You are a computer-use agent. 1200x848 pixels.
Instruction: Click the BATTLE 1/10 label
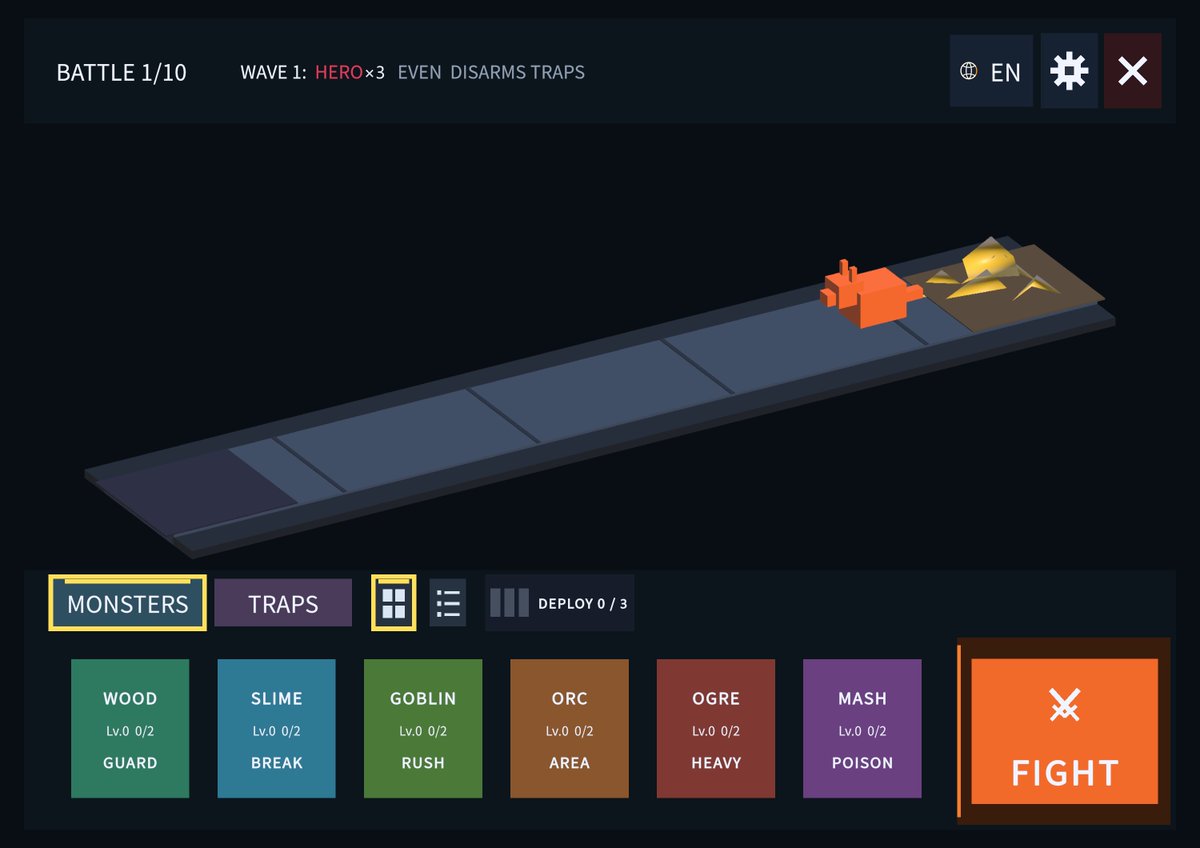point(121,73)
